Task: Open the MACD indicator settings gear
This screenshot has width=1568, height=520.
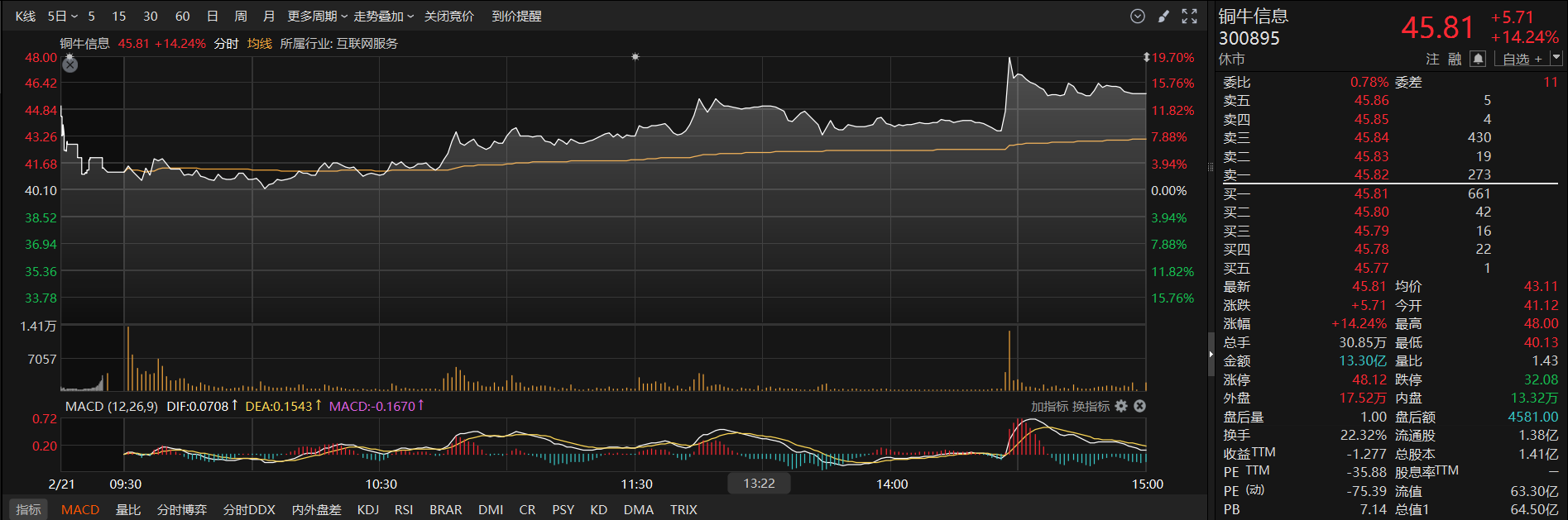Action: [x=1121, y=406]
